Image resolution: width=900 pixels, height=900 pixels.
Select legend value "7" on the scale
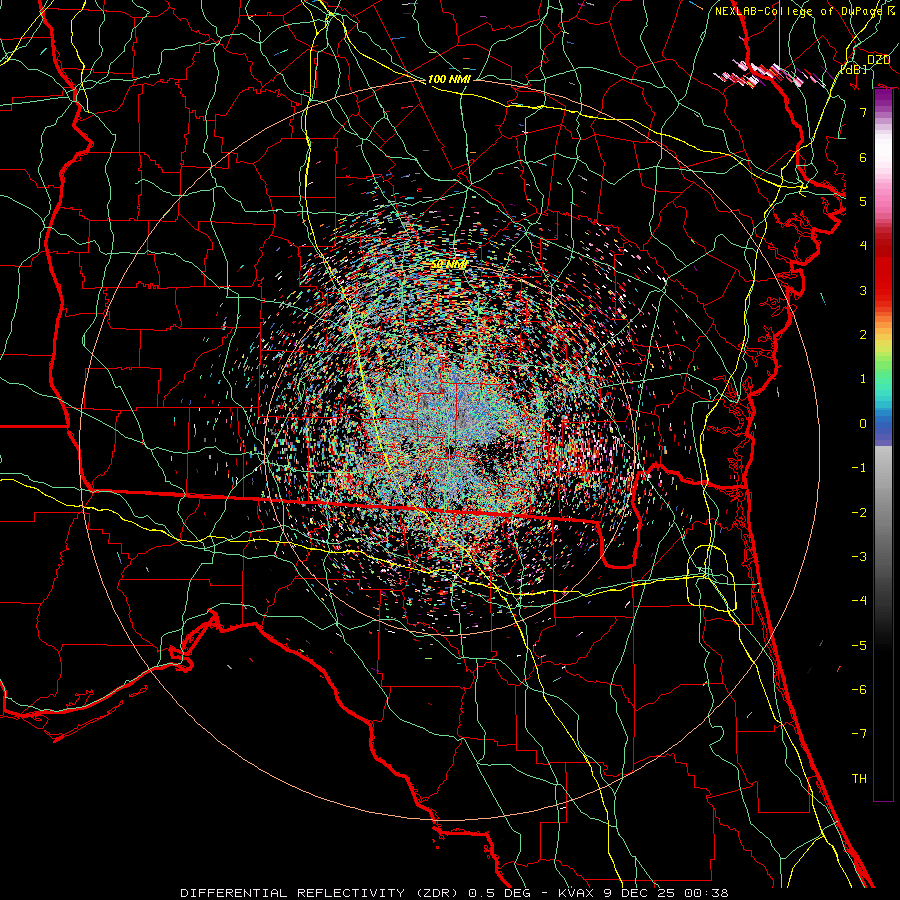tap(863, 112)
